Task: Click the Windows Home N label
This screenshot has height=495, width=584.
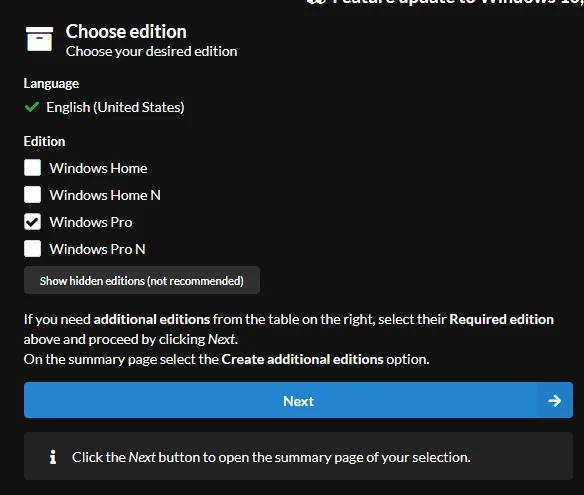Action: 105,195
